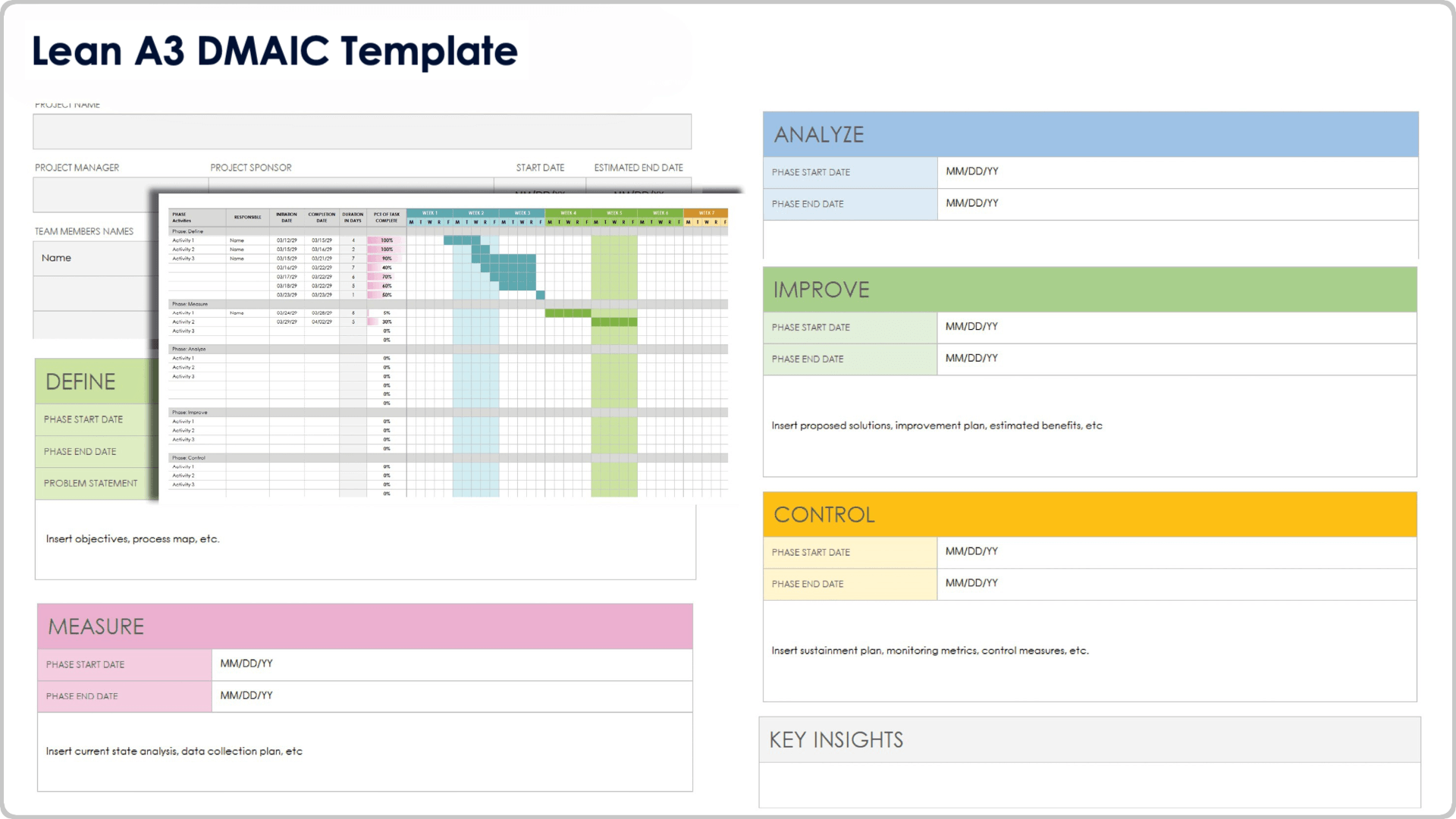Viewport: 1456px width, 819px height.
Task: Click the PROJECT MANAGER label
Action: click(77, 168)
